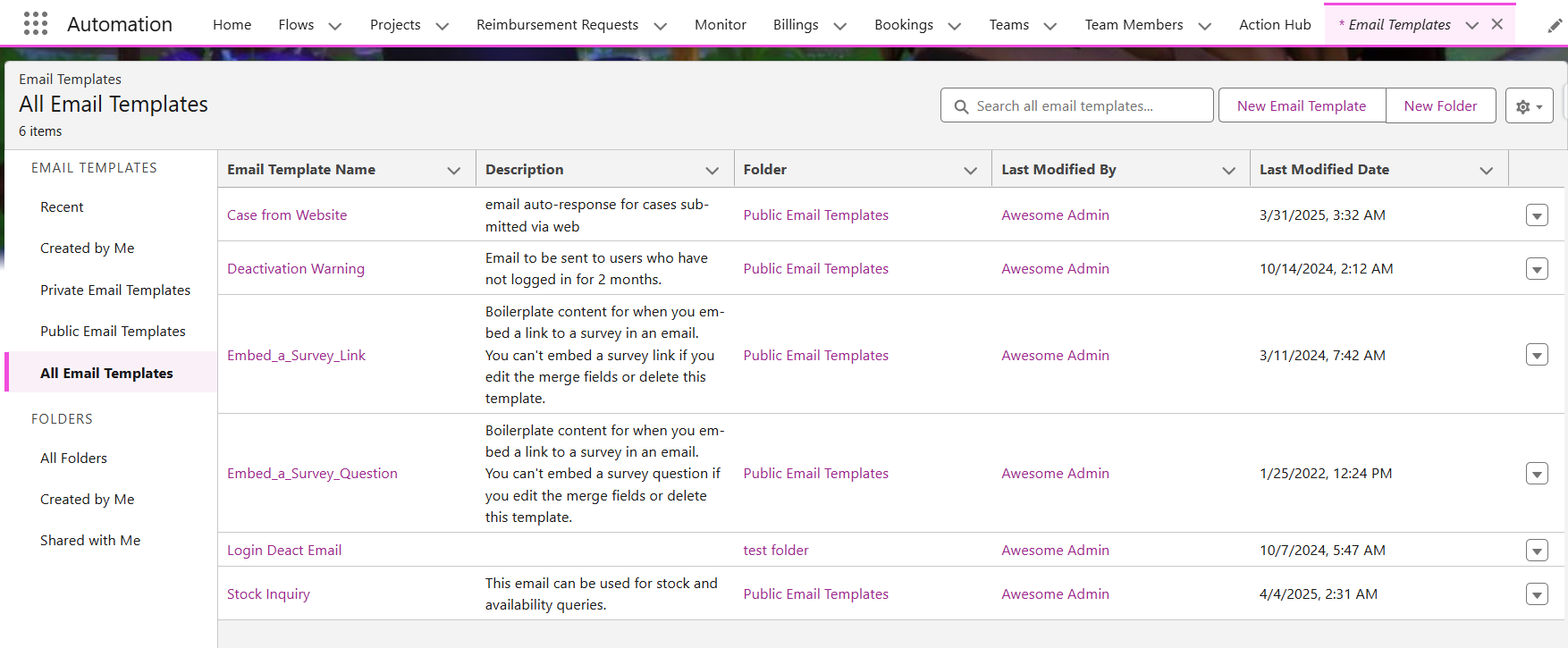This screenshot has height=648, width=1568.
Task: Switch to the Action Hub tab
Action: click(1274, 25)
